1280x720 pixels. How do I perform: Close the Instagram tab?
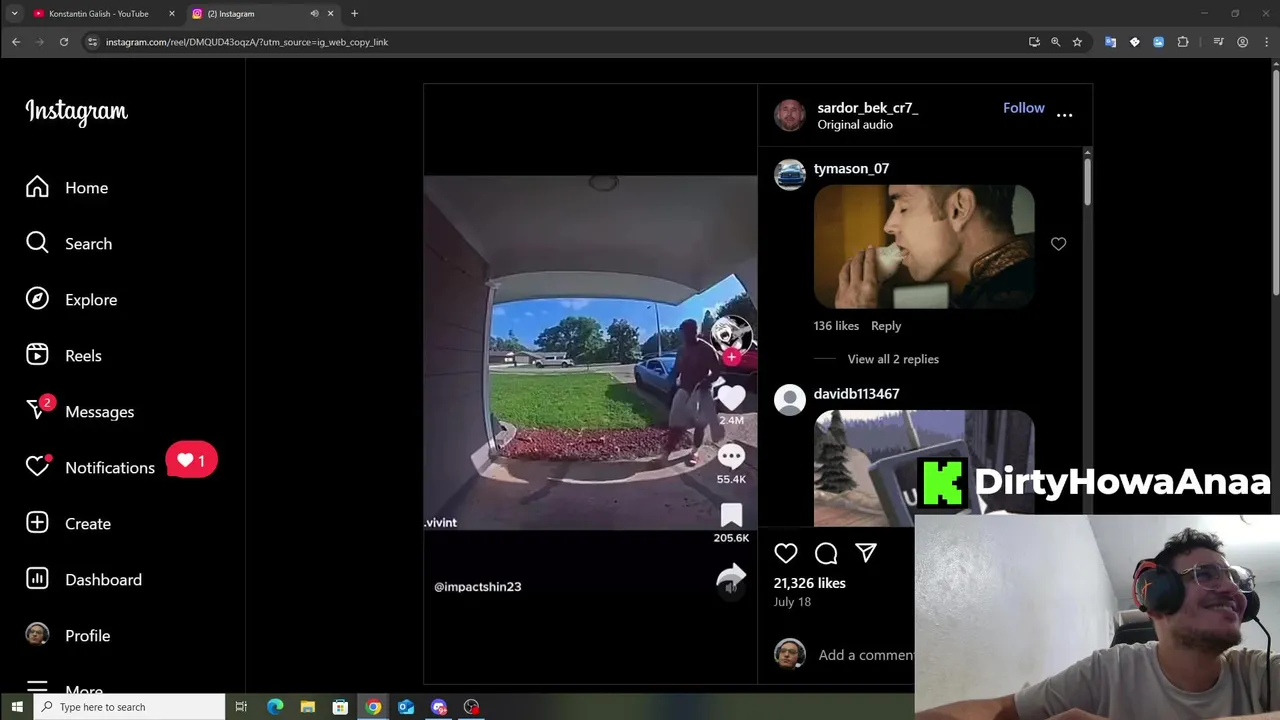coord(330,14)
